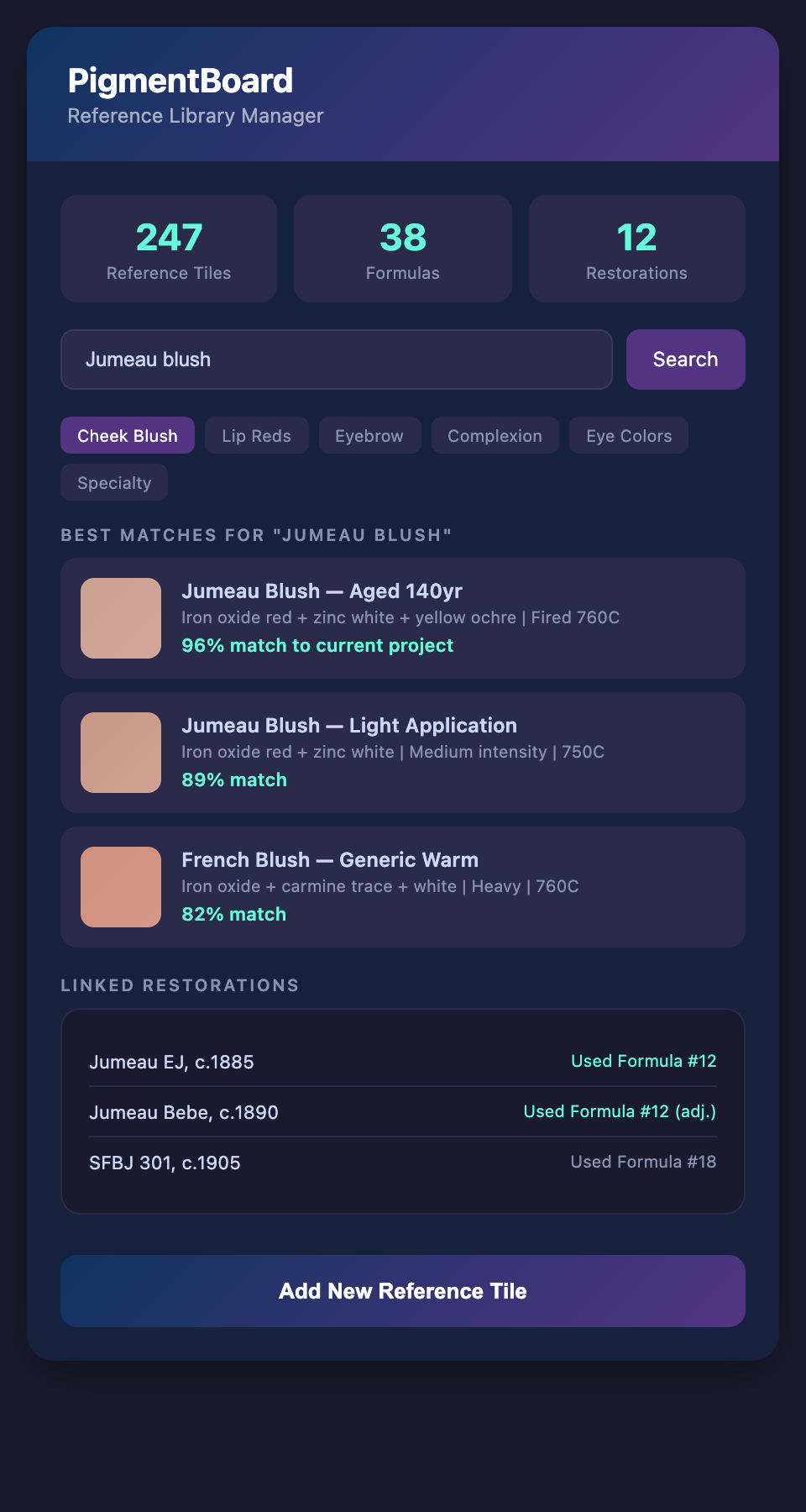Focus the Jumeau blush search field
This screenshot has height=1512, width=806.
pos(336,360)
